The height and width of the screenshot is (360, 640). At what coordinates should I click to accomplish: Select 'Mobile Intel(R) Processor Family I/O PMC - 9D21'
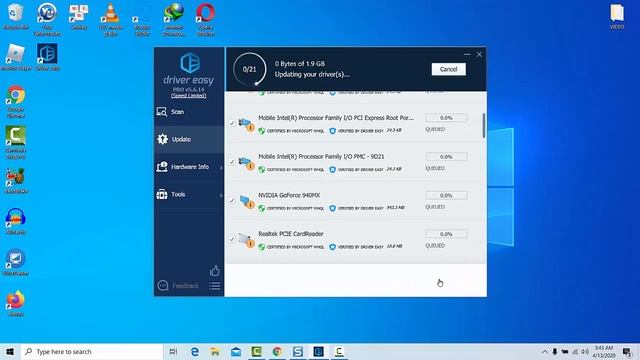[x=321, y=156]
